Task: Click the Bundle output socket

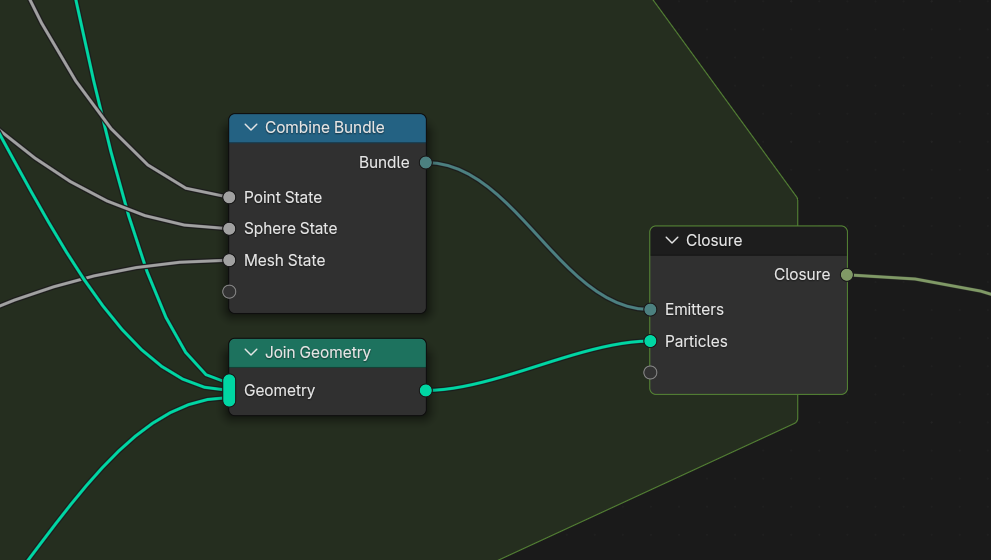Action: tap(426, 162)
